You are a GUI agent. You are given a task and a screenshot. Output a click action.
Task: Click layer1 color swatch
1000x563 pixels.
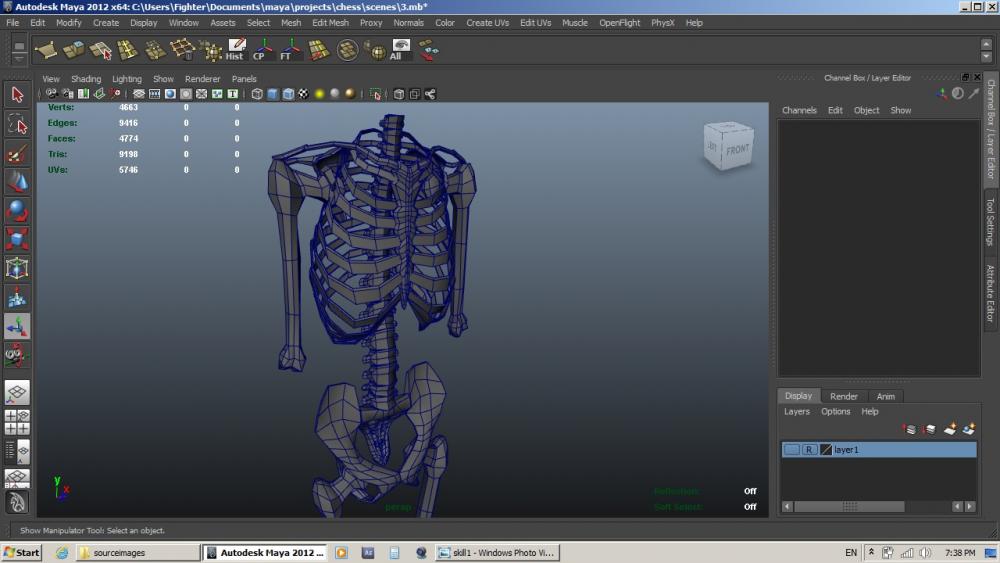click(826, 450)
